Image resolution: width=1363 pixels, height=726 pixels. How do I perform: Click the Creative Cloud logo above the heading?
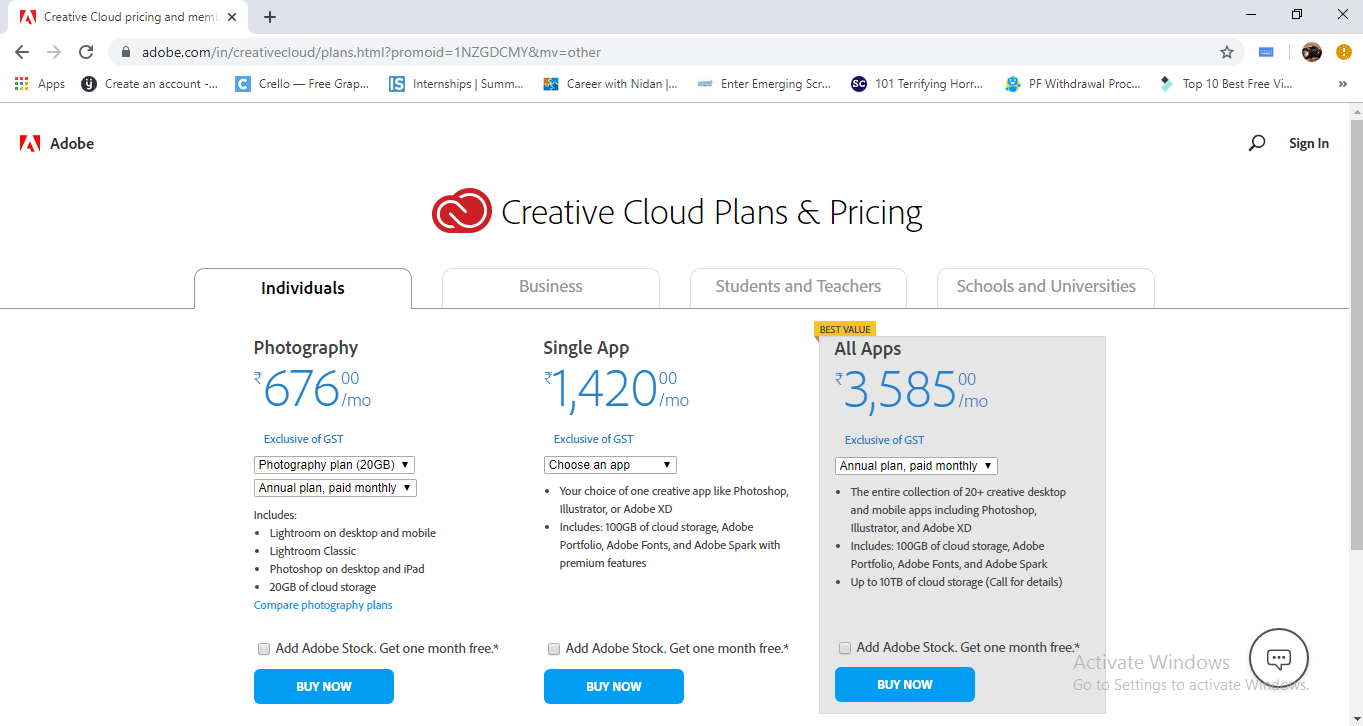coord(462,211)
